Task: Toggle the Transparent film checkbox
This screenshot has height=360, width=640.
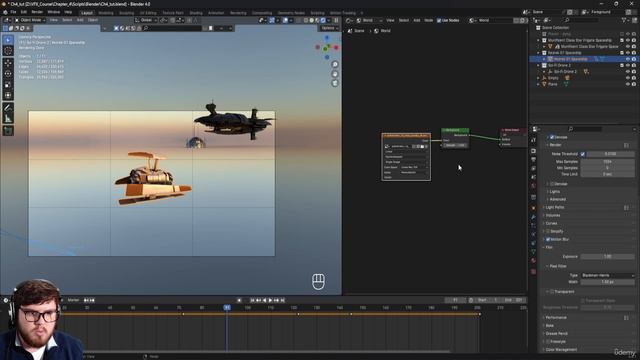Action: click(552, 291)
